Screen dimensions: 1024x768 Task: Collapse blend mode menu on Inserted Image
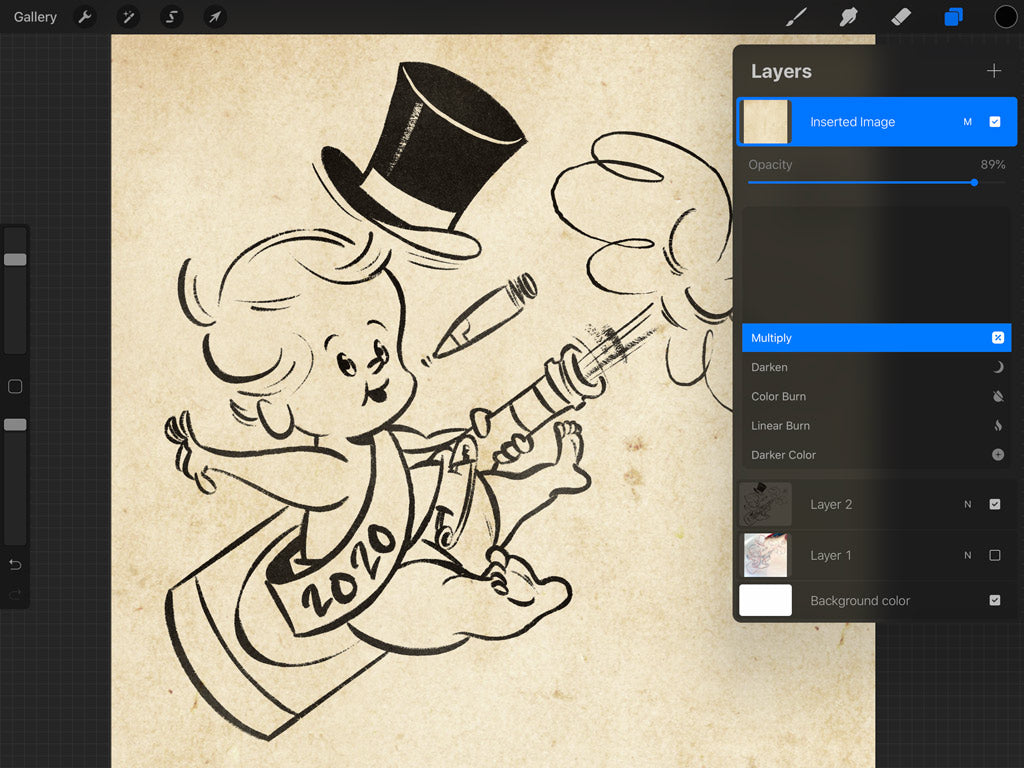[x=967, y=122]
